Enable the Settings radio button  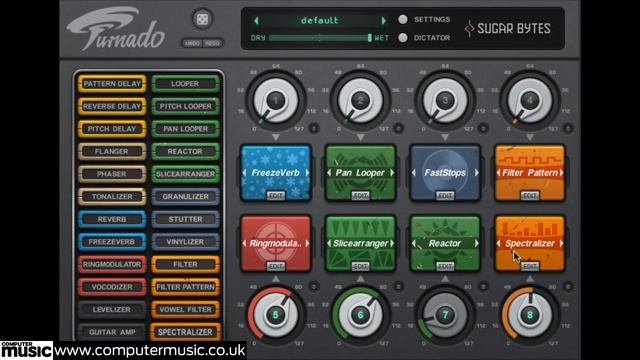click(403, 19)
